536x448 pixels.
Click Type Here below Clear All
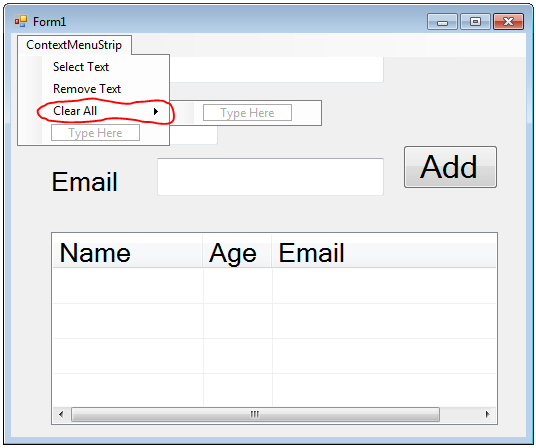click(95, 133)
